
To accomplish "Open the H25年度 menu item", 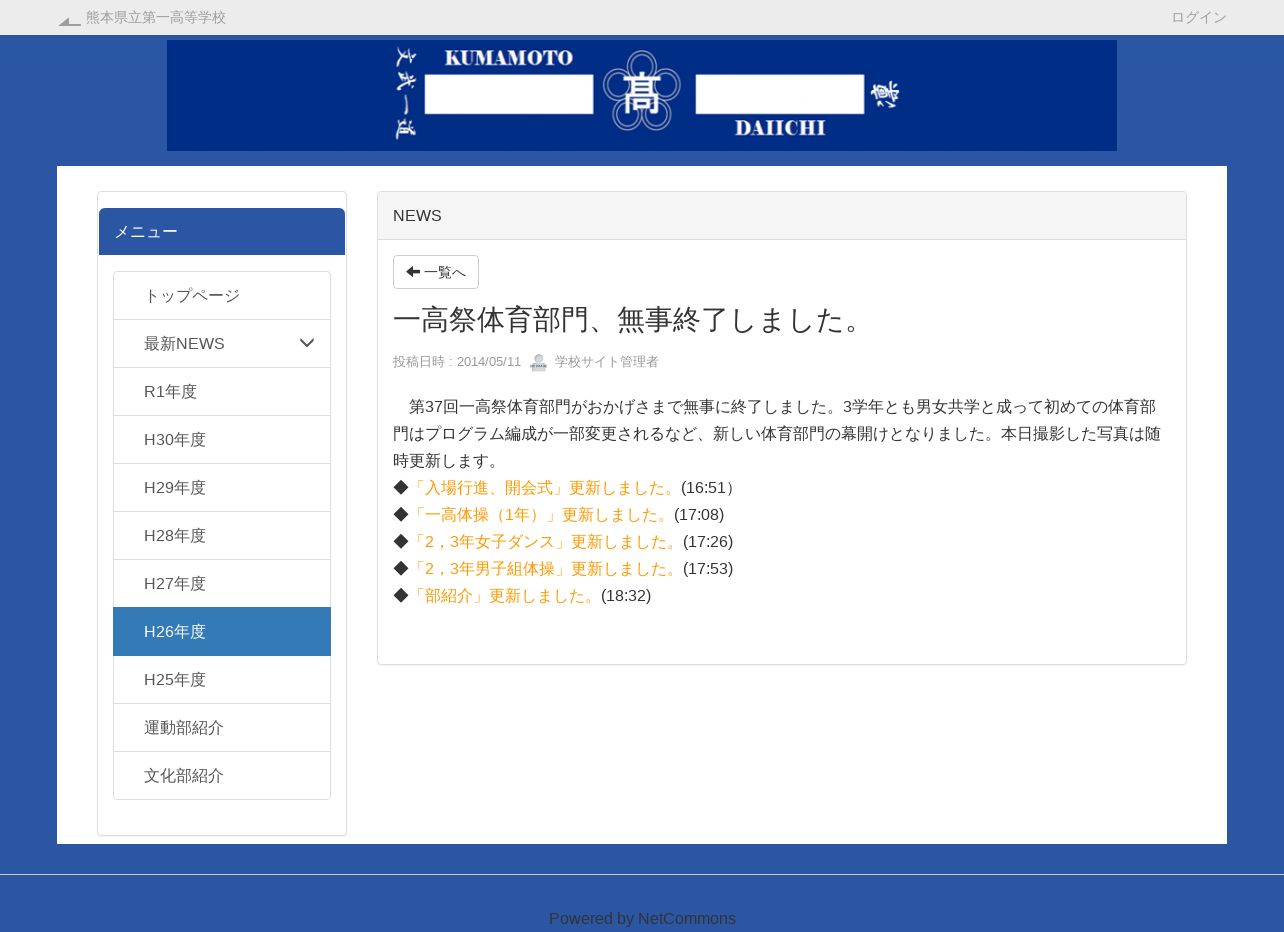I will click(x=222, y=680).
